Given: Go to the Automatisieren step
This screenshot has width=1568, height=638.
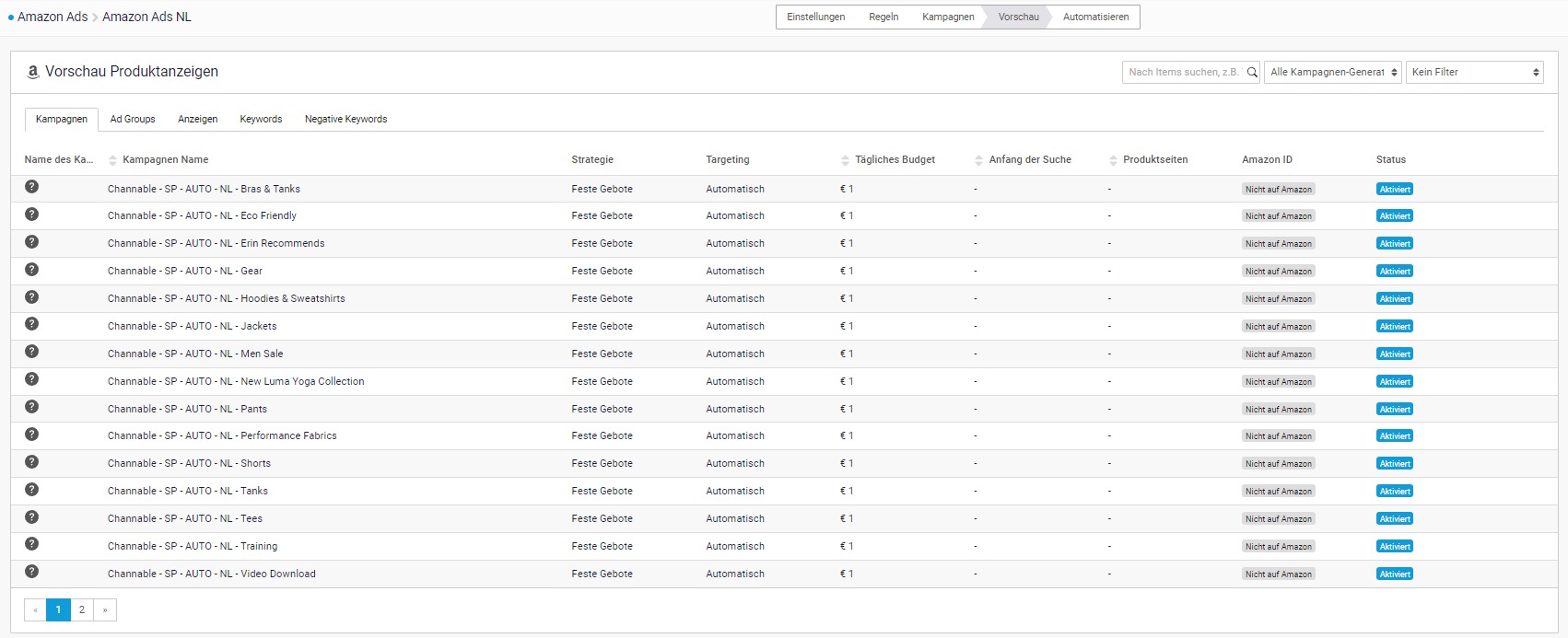Looking at the screenshot, I should click(x=1095, y=17).
